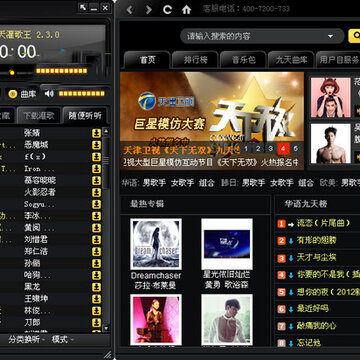Switch to the 首页 tab
Screen dimensions: 360x360
[x=147, y=60]
